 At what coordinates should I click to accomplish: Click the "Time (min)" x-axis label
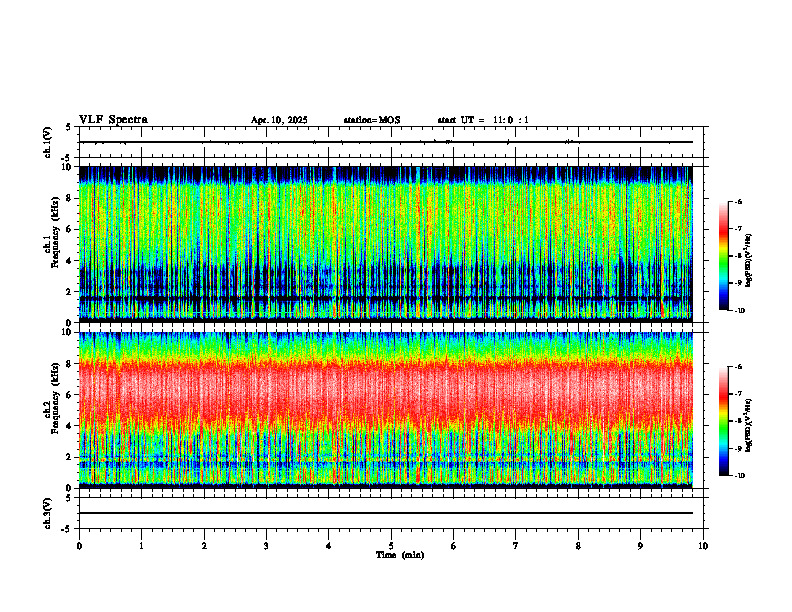click(x=400, y=555)
